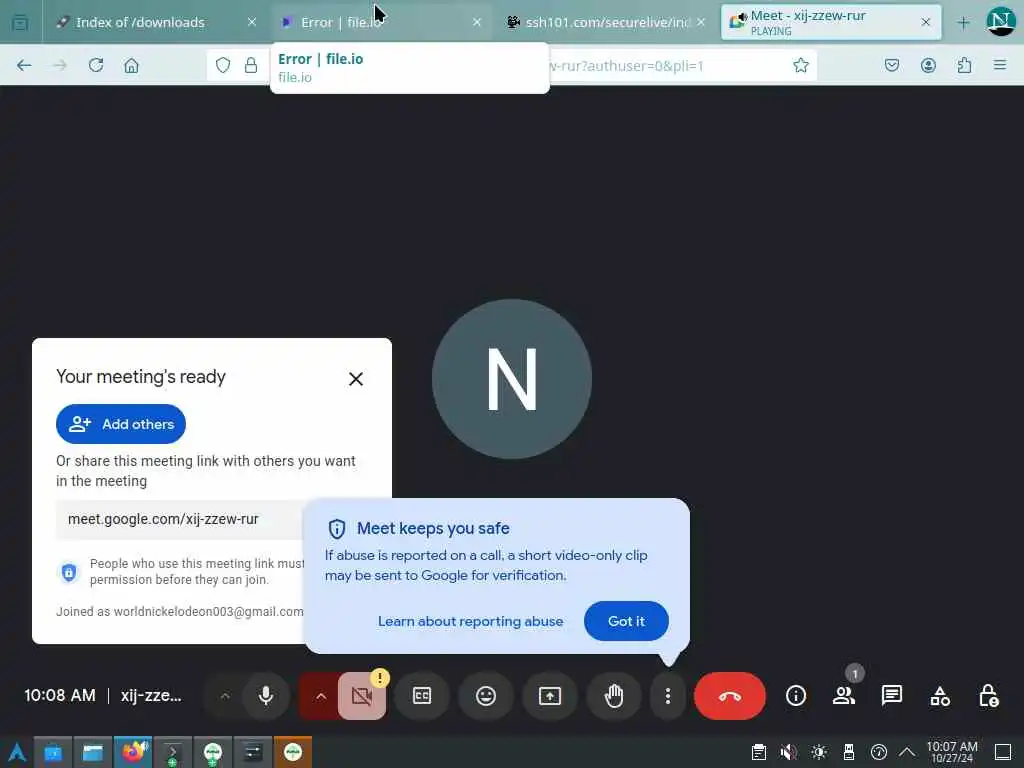1024x768 pixels.
Task: Close the Meet tab
Action: coord(925,22)
